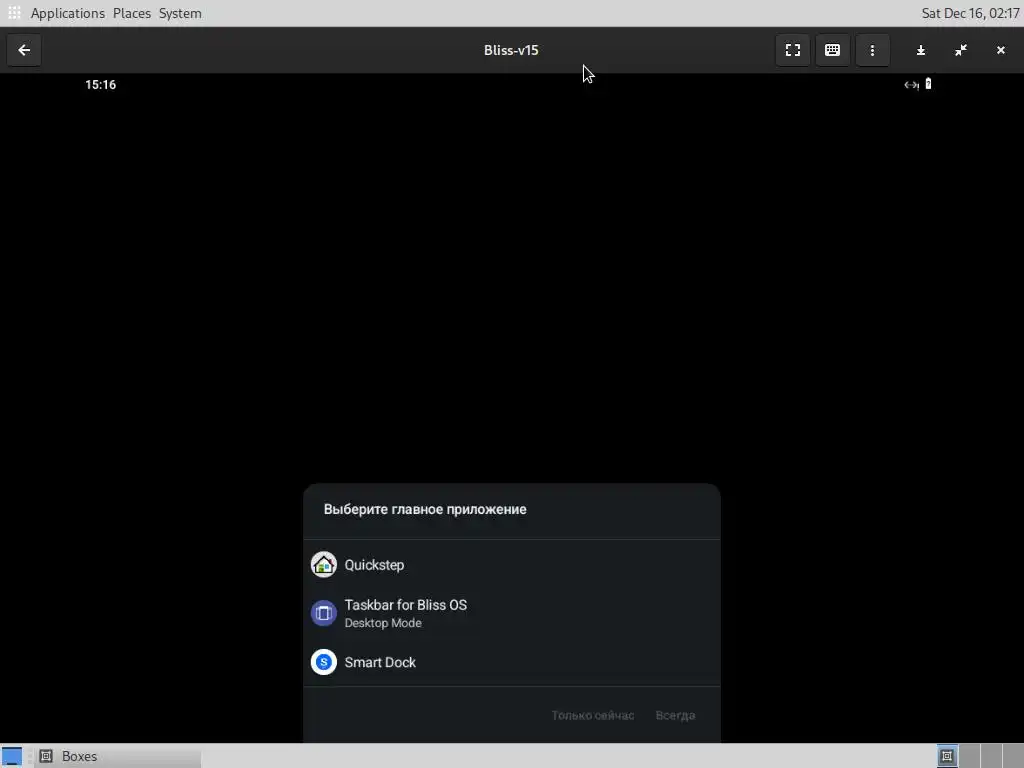Click the Boxes taskbar entry
This screenshot has width=1024, height=768.
coord(118,756)
